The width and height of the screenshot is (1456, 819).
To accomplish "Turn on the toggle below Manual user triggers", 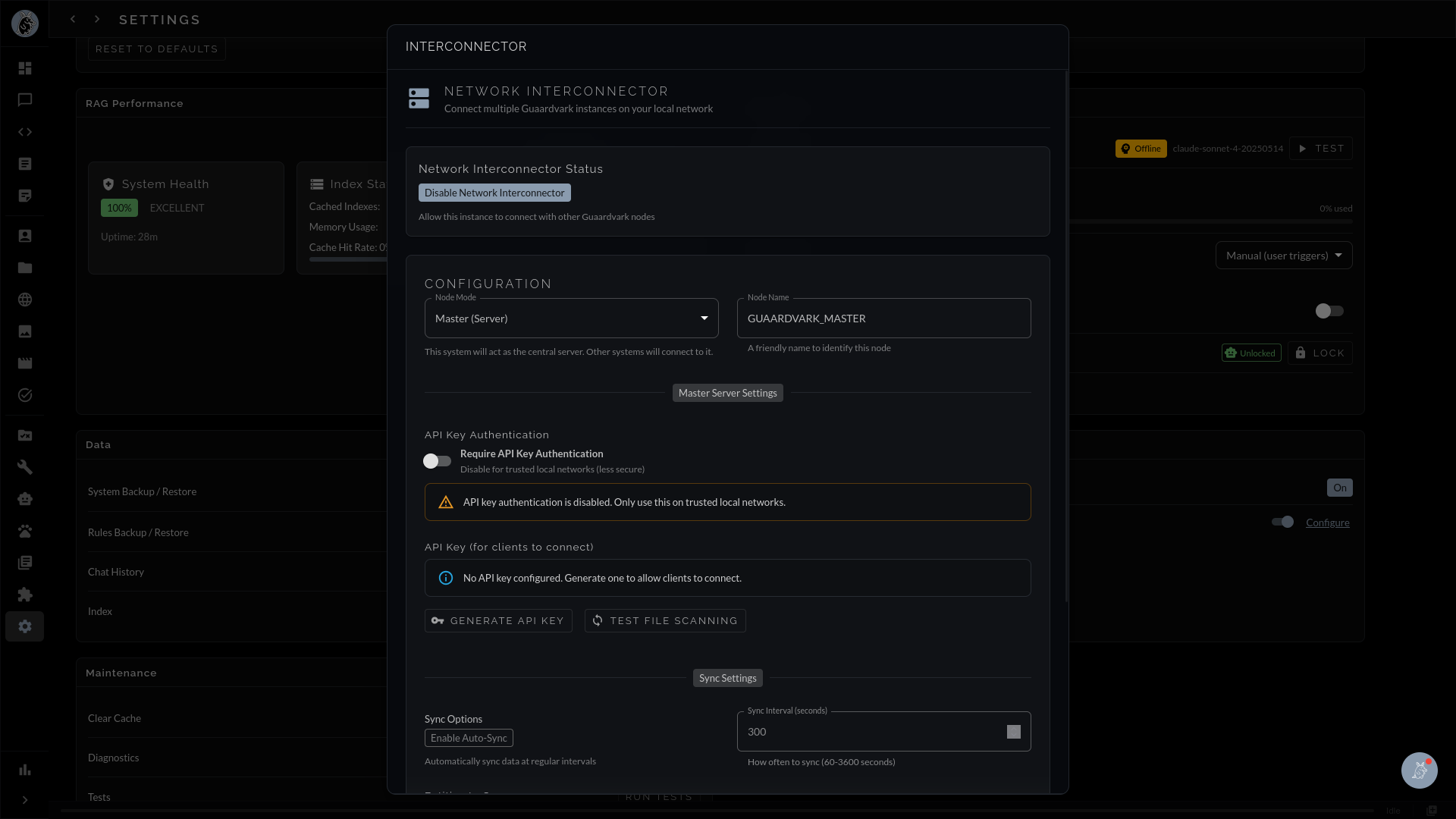I will (1329, 311).
